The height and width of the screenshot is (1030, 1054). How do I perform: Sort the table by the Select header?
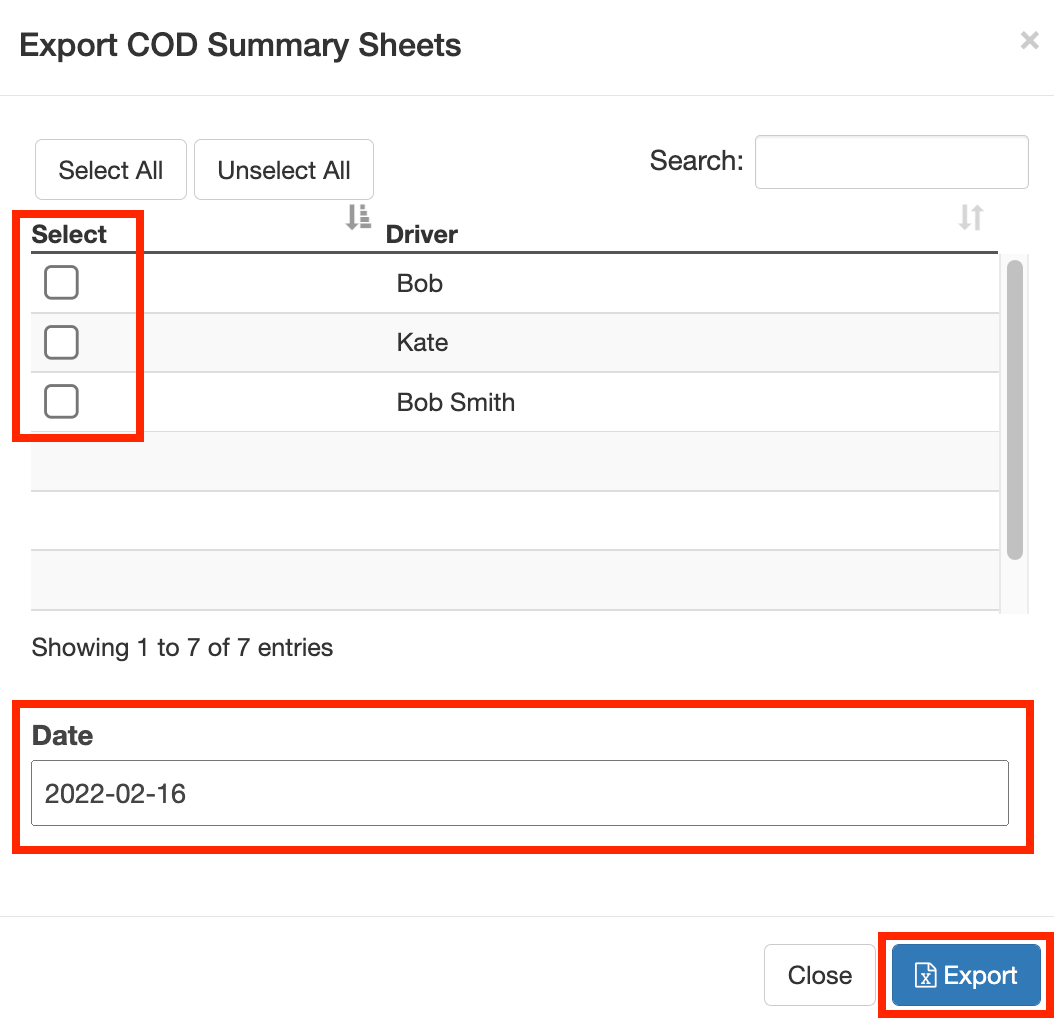pyautogui.click(x=69, y=234)
